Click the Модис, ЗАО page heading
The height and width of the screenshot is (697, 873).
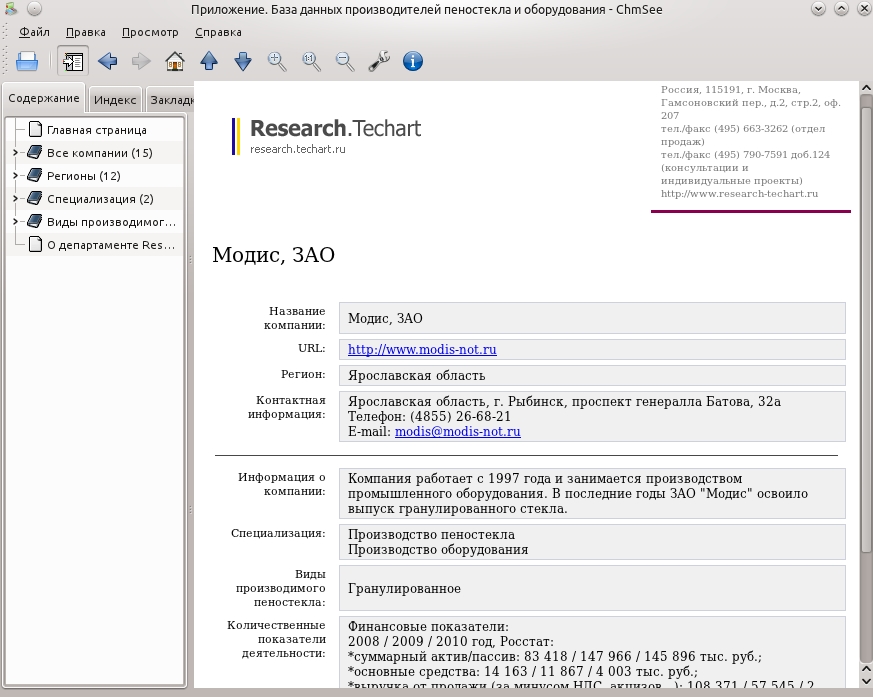pos(273,254)
